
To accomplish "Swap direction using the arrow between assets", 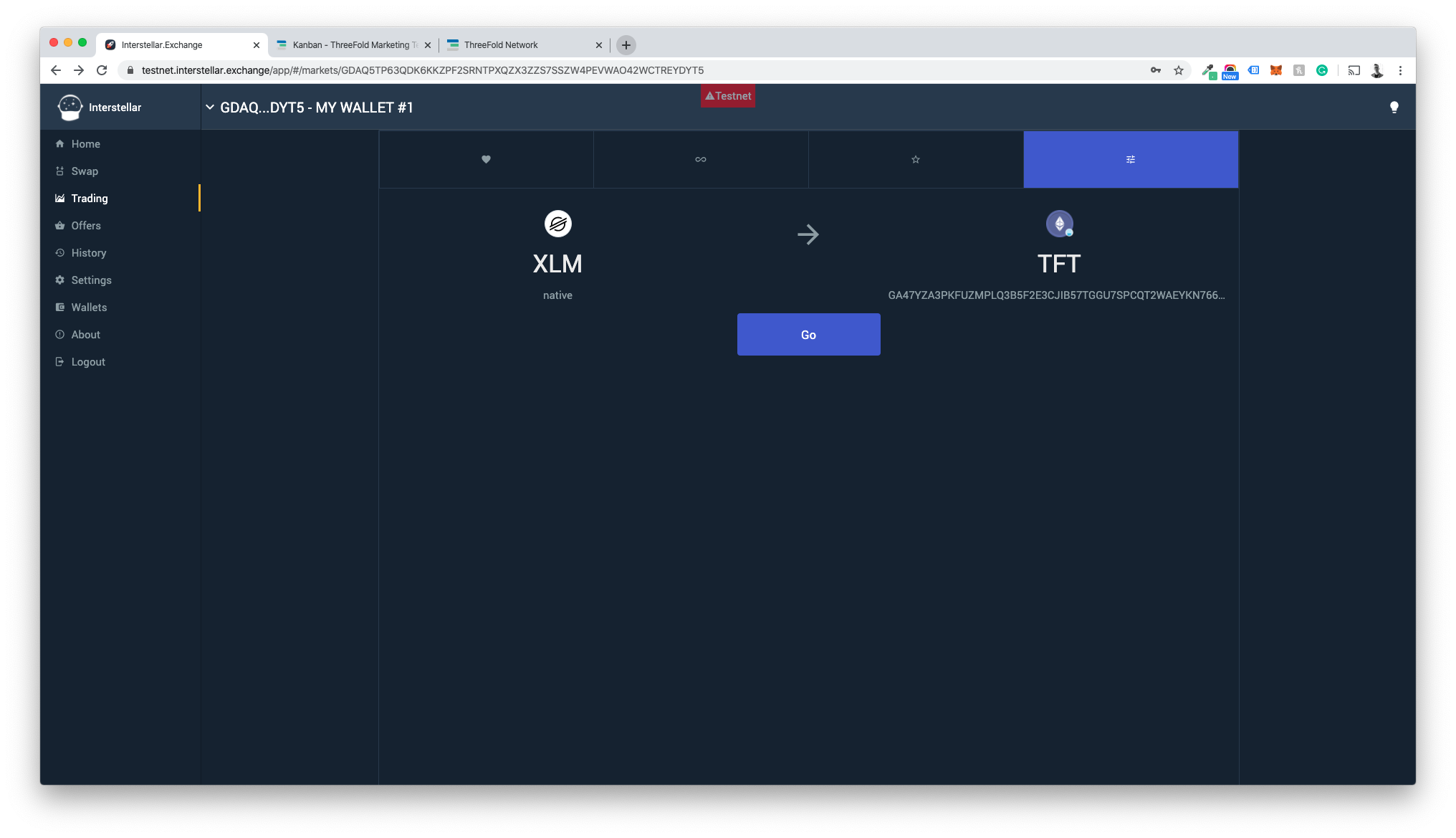I will (x=808, y=234).
